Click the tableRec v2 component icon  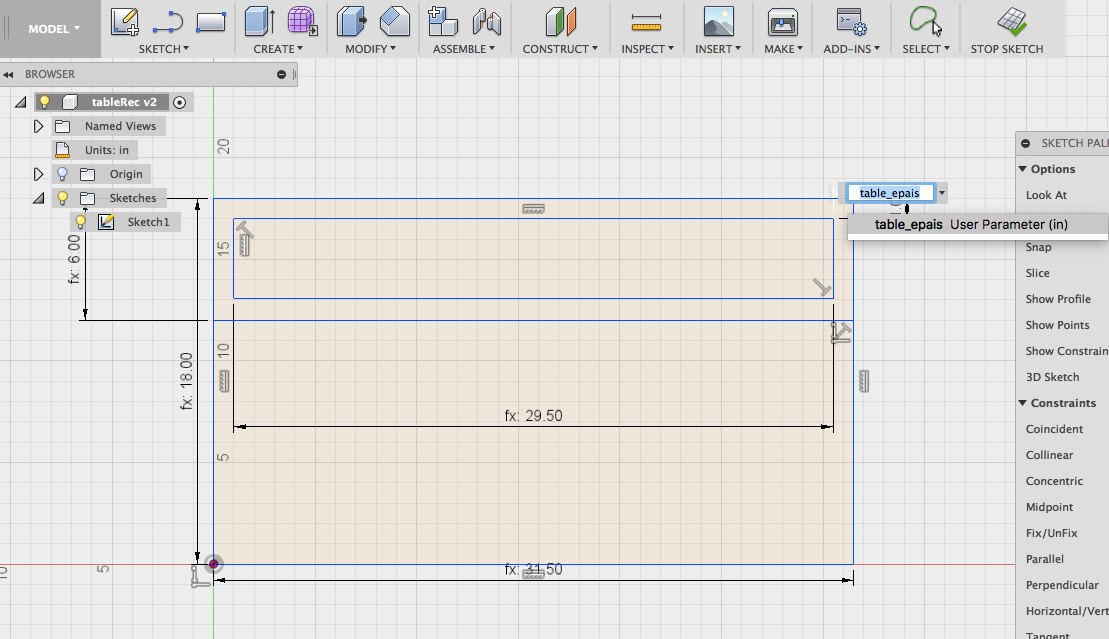[x=70, y=102]
